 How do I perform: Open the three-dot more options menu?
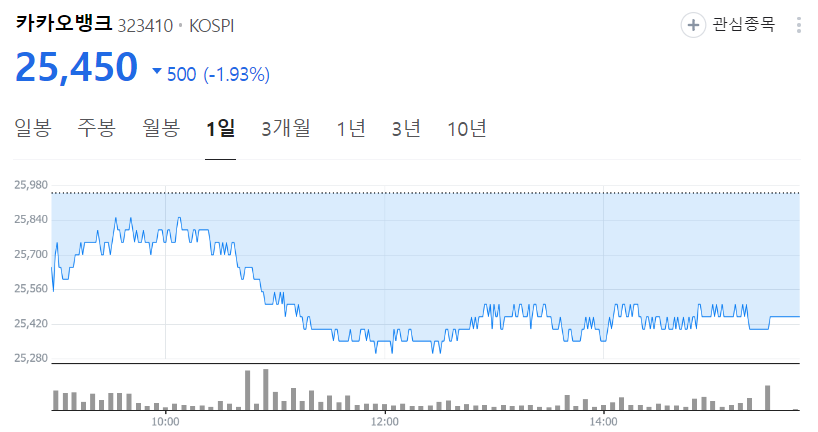pos(799,25)
